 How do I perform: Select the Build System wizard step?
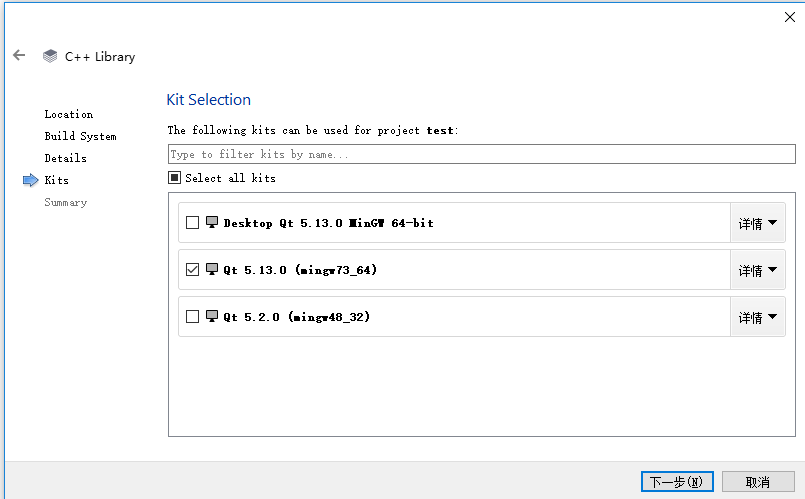(x=80, y=137)
